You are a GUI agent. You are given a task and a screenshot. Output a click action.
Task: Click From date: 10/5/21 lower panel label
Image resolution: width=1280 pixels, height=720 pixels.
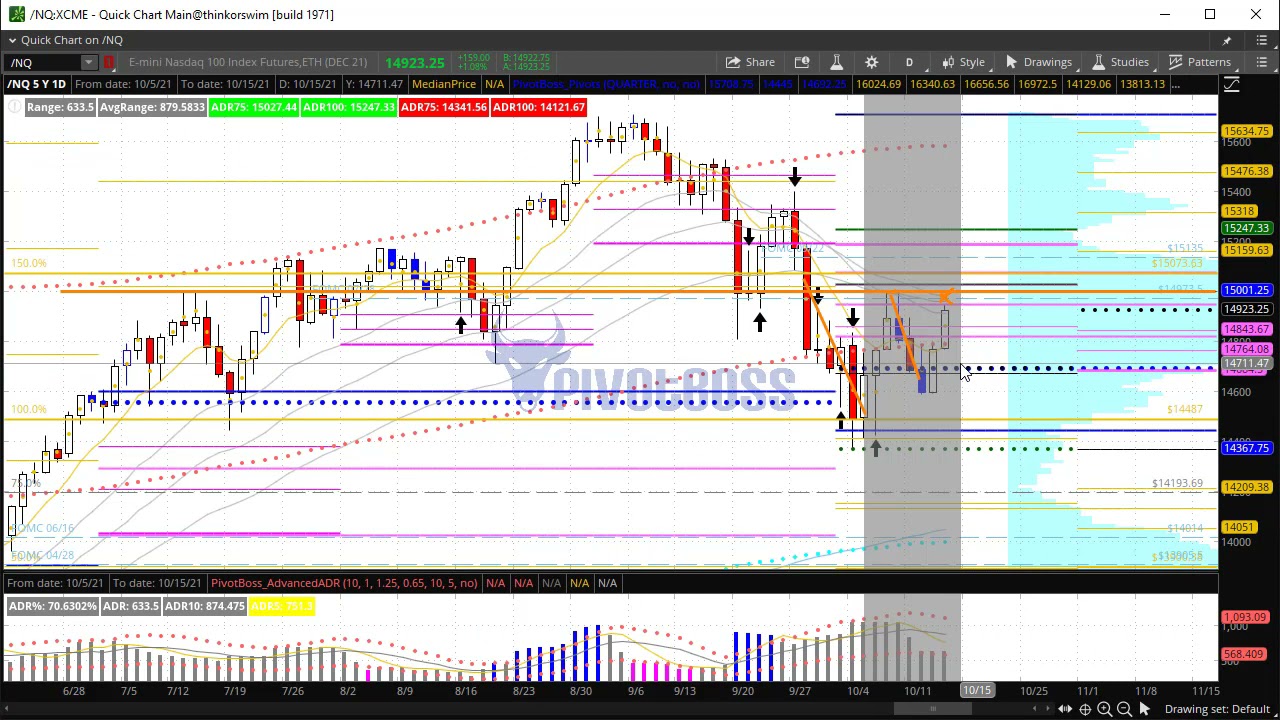(54, 583)
